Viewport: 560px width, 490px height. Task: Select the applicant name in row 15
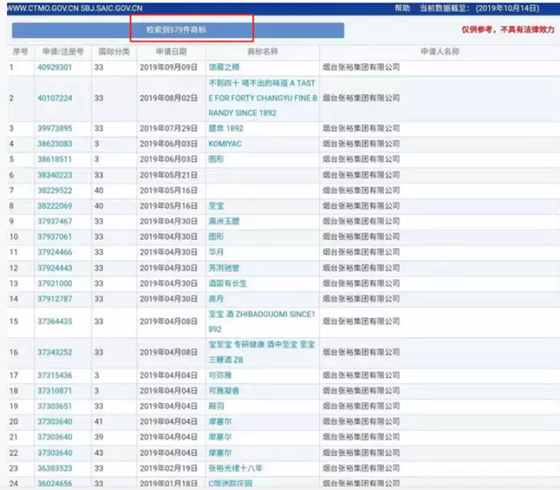click(361, 321)
